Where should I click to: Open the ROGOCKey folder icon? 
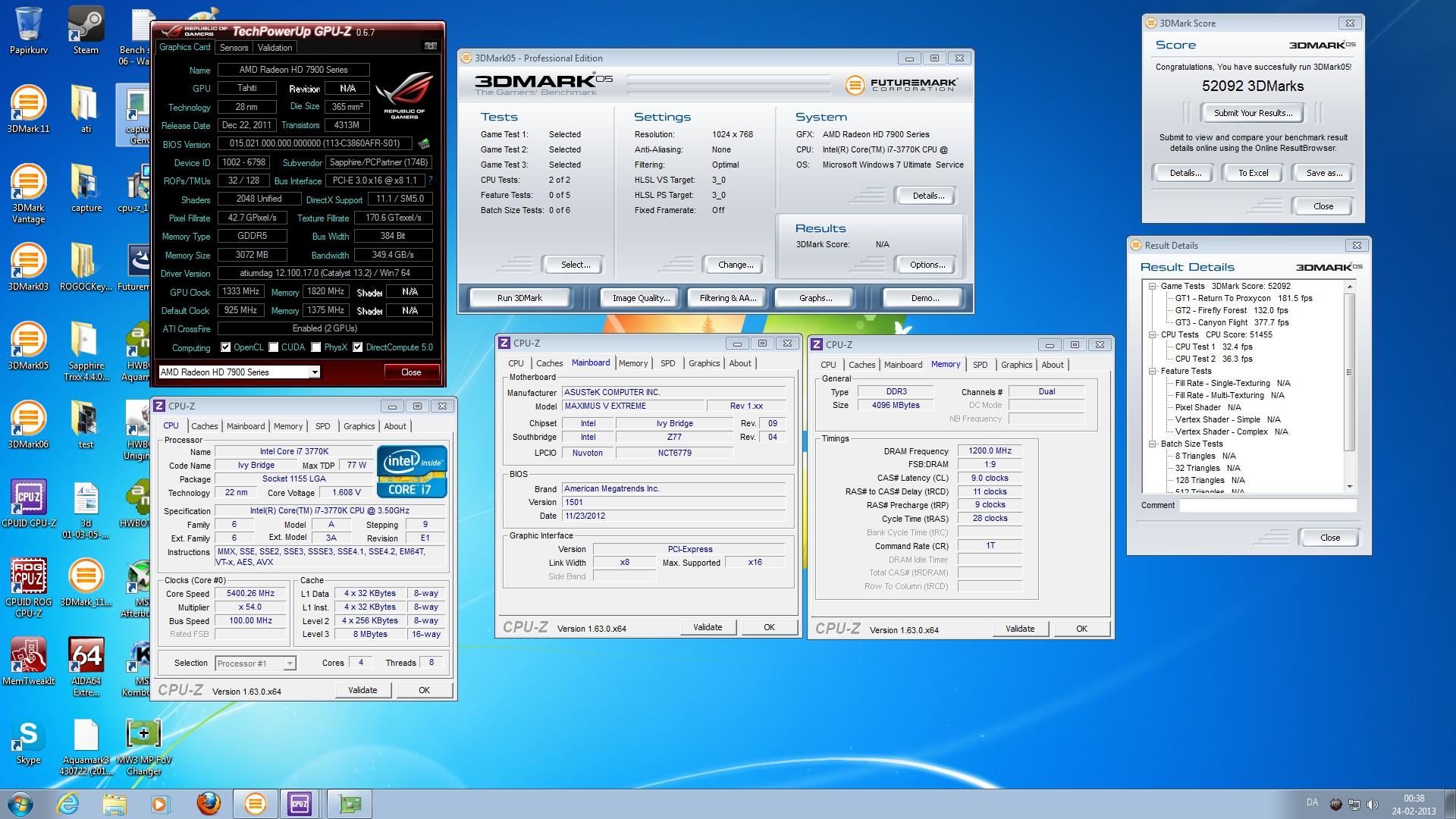pyautogui.click(x=86, y=266)
